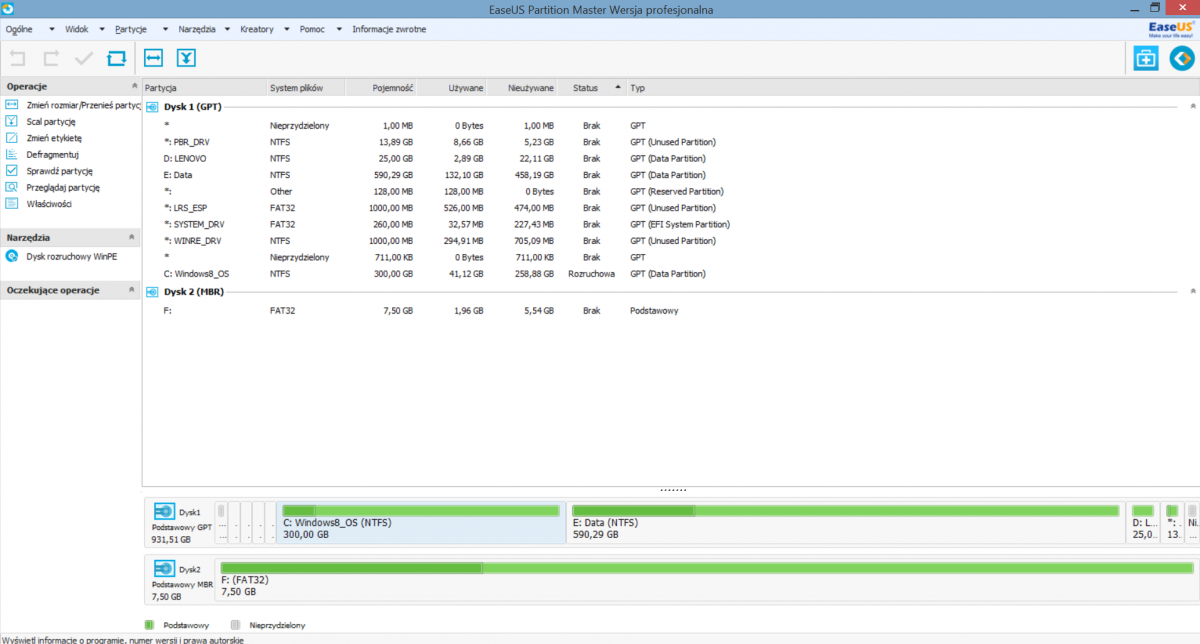Click the Przeglądaj partycję sidebar icon
Image resolution: width=1200 pixels, height=644 pixels.
coord(12,187)
